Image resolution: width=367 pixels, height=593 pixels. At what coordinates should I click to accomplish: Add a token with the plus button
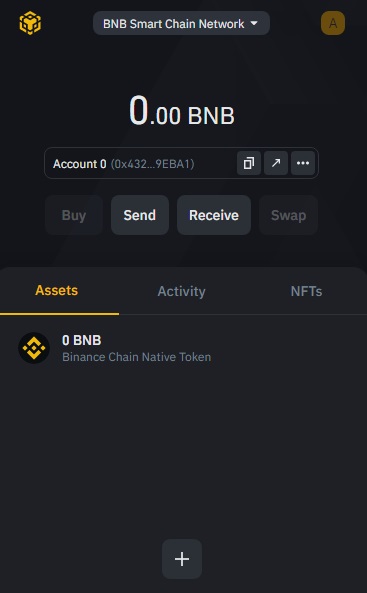182,559
